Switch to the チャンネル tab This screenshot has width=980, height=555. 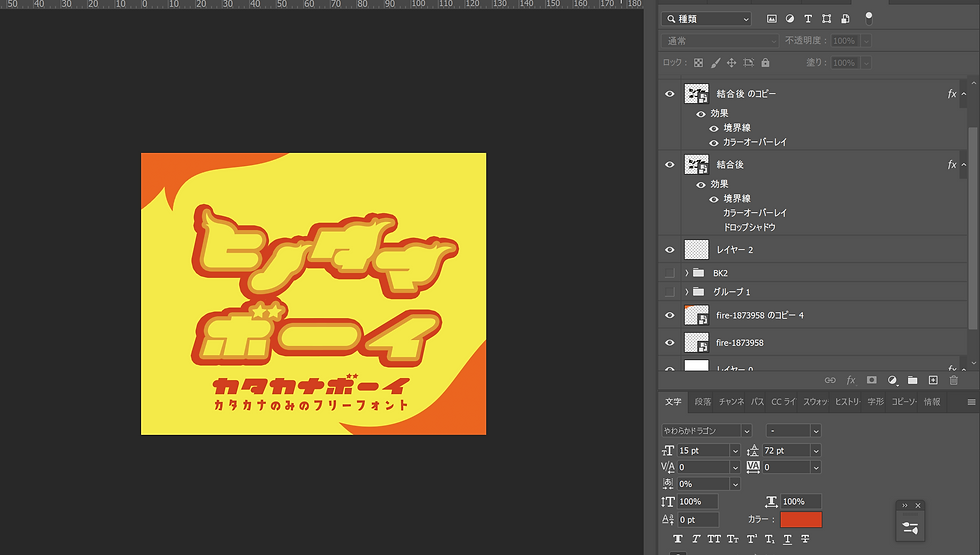click(731, 402)
